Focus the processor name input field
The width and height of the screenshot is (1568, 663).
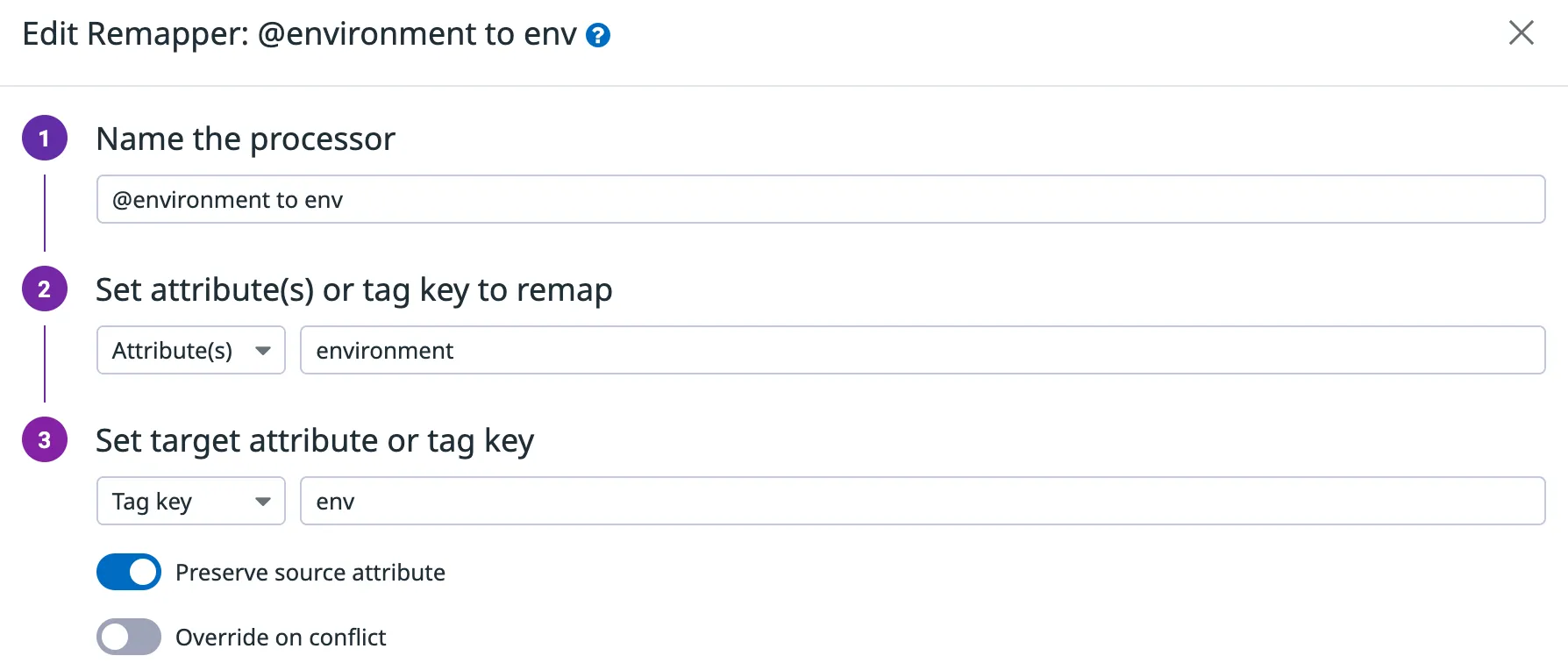tap(820, 199)
